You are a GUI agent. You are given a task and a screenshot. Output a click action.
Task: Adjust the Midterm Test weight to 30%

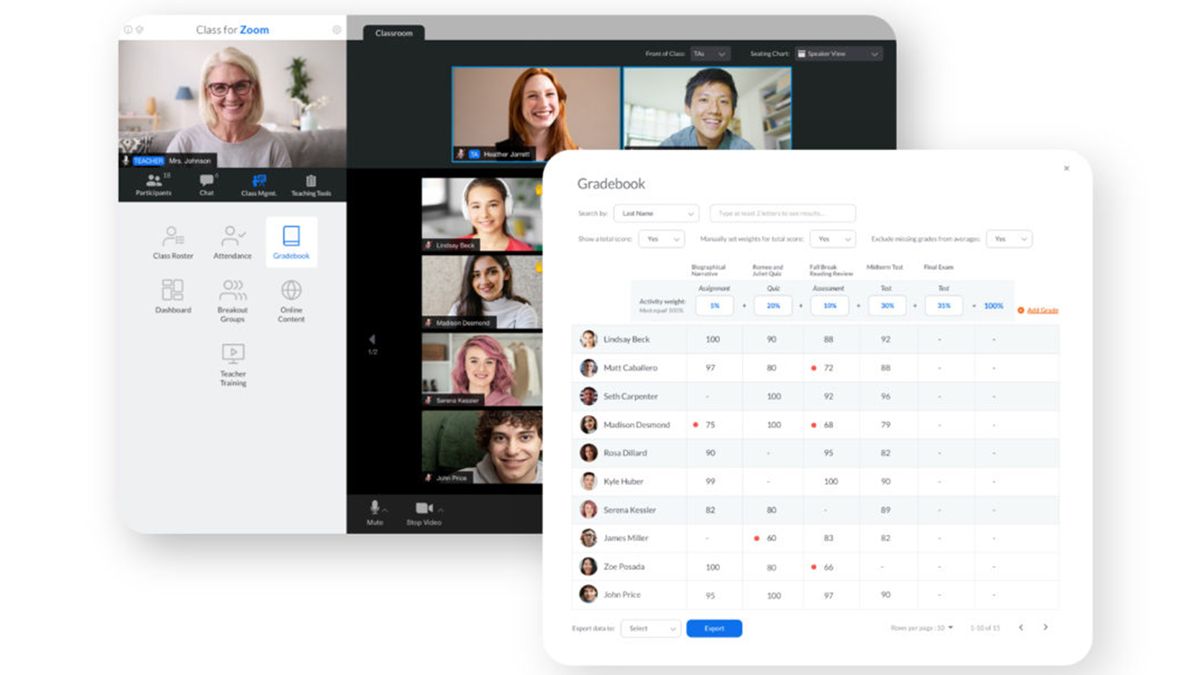point(888,305)
